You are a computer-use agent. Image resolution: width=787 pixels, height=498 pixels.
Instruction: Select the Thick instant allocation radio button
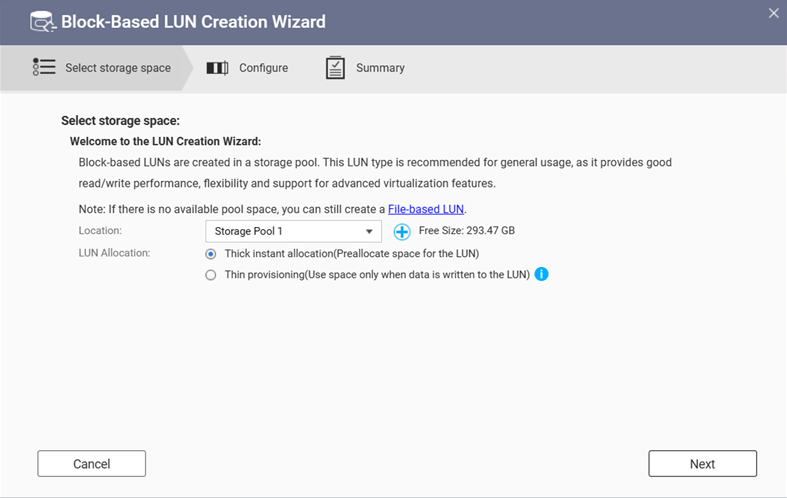(x=210, y=254)
